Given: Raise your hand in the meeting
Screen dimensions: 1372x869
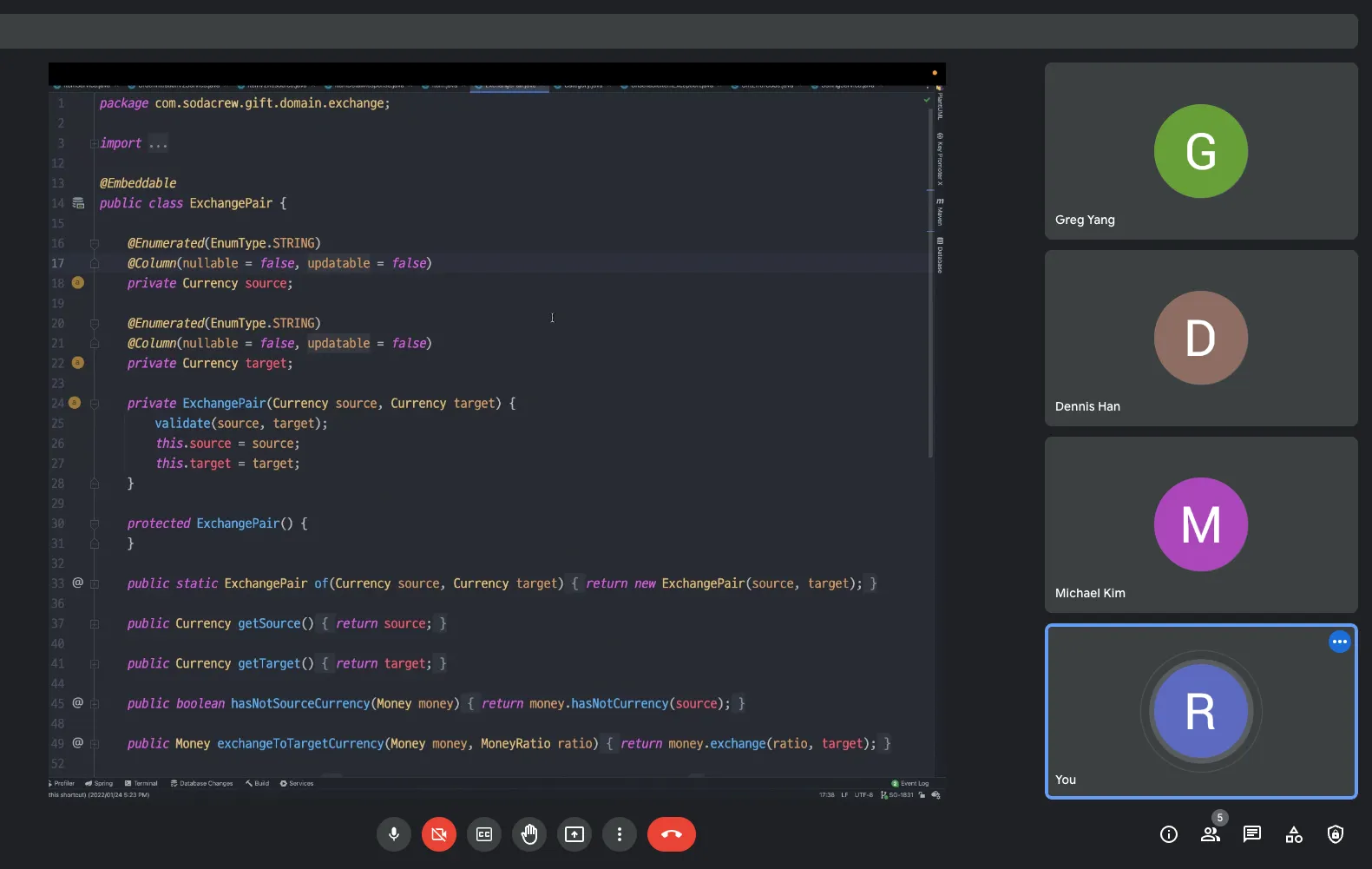Looking at the screenshot, I should [x=529, y=834].
